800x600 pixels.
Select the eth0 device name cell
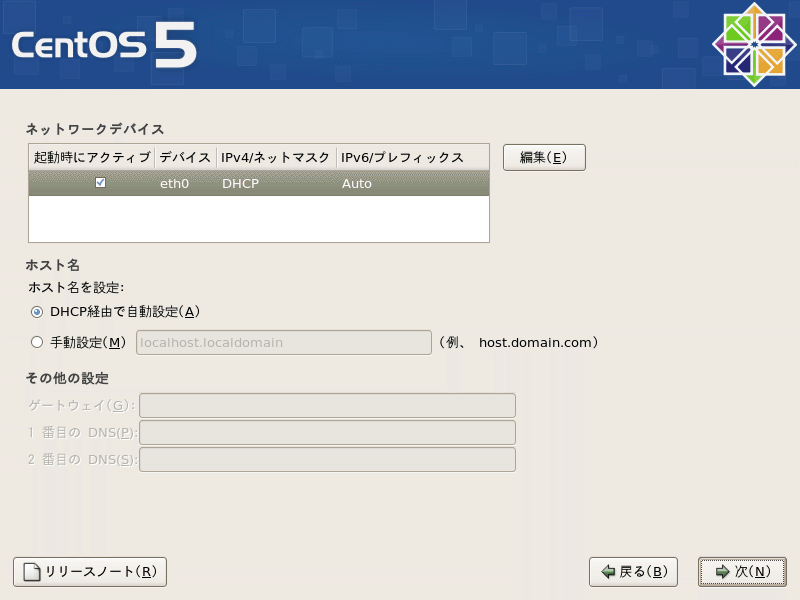174,184
